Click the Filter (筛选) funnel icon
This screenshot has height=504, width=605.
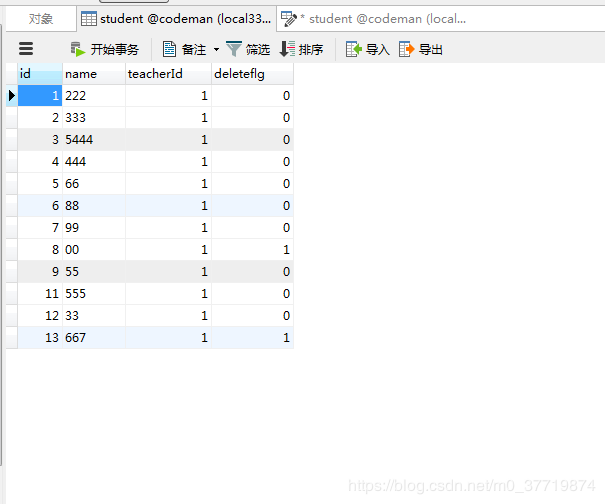click(x=233, y=49)
